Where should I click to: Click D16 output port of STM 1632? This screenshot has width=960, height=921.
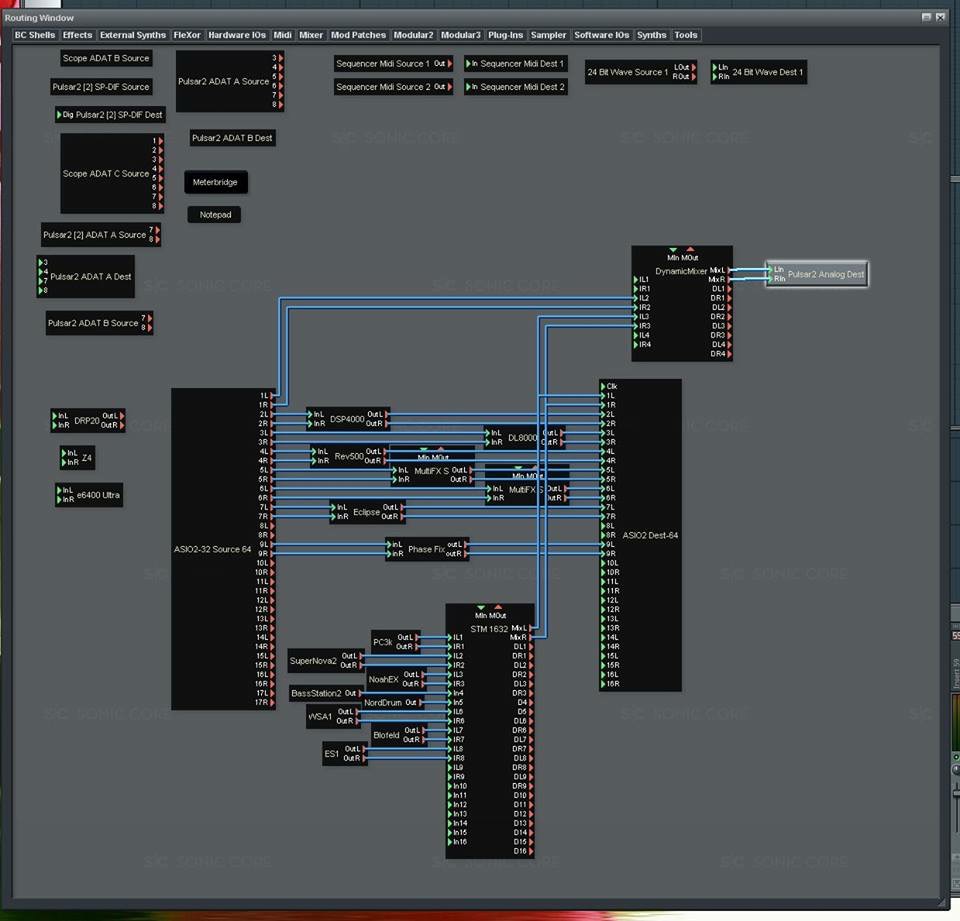pos(530,851)
